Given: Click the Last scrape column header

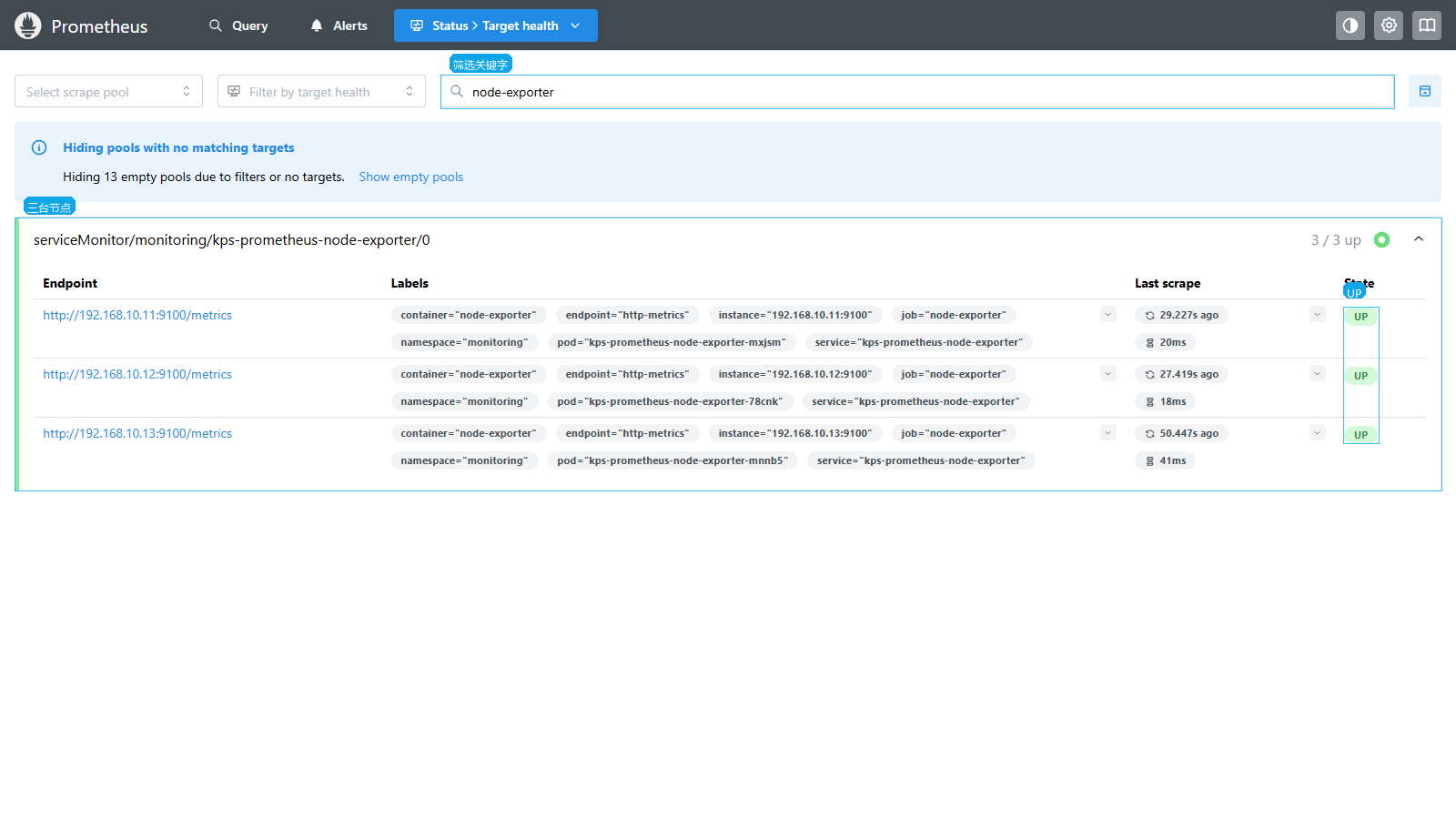Looking at the screenshot, I should pos(1168,283).
